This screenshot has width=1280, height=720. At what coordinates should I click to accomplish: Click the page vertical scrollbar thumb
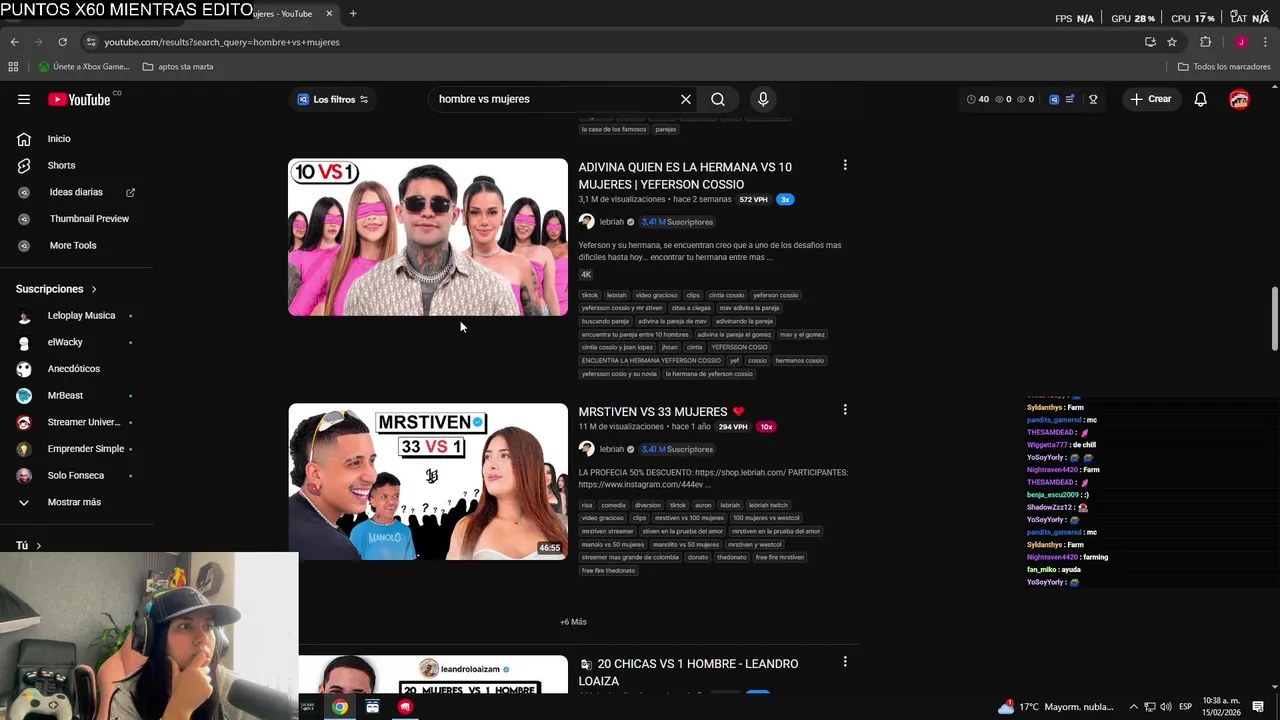1274,318
